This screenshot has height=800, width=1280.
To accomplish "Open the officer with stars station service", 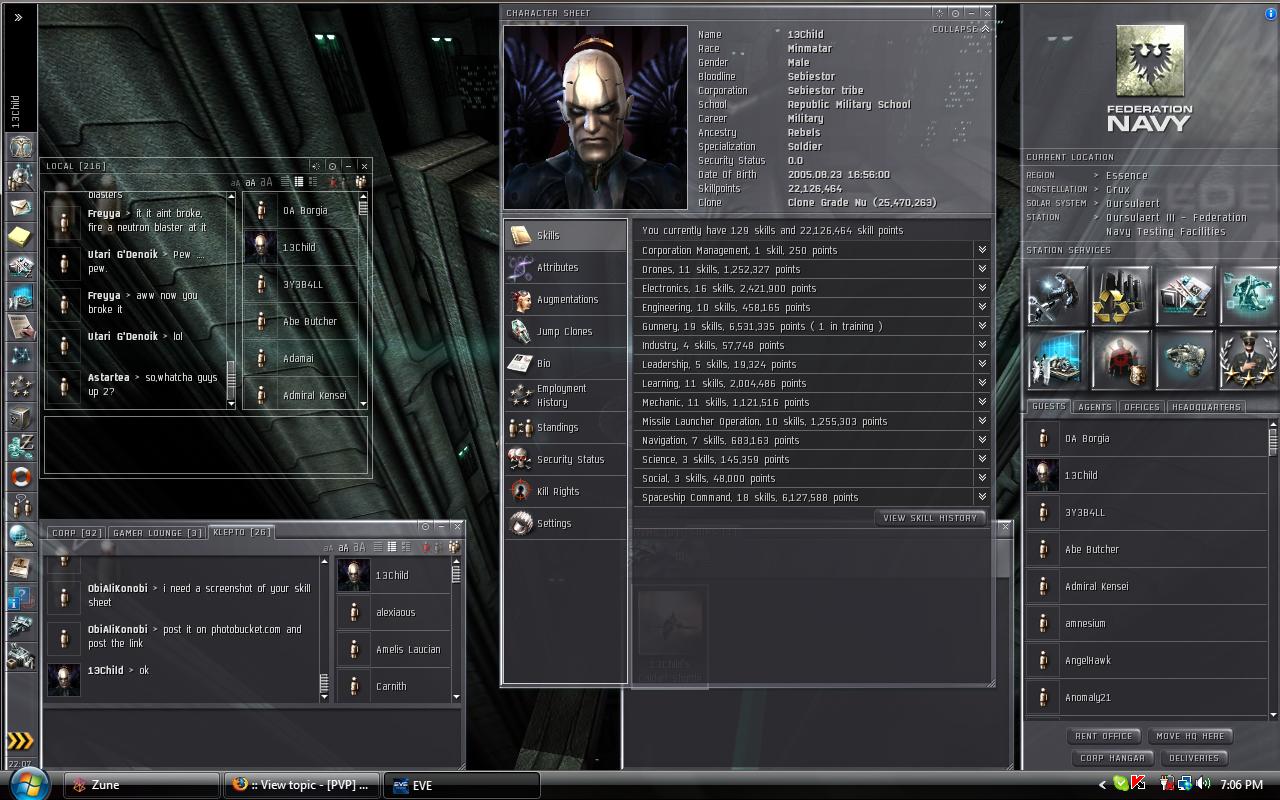I will click(x=1249, y=359).
